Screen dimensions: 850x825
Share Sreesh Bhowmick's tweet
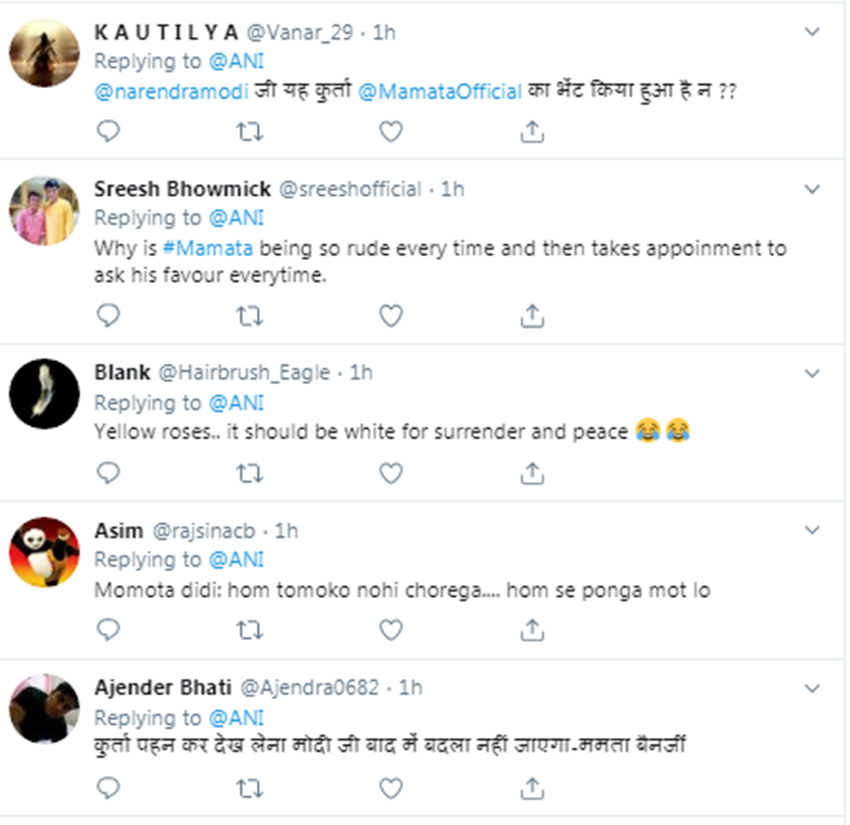point(533,316)
